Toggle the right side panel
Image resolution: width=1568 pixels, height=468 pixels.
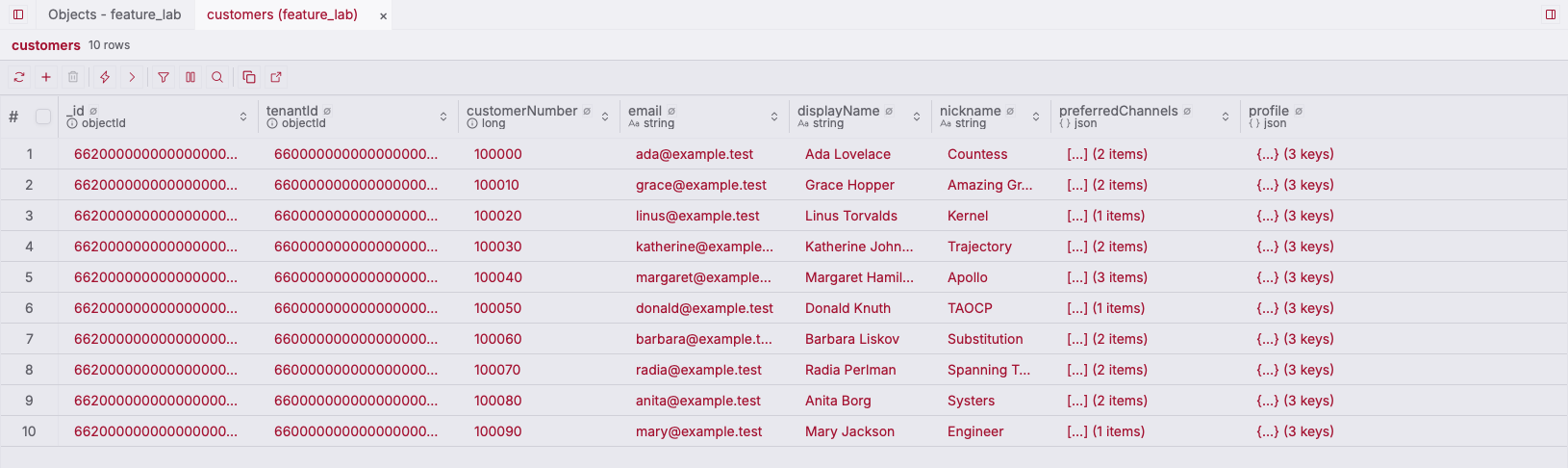pos(1551,14)
